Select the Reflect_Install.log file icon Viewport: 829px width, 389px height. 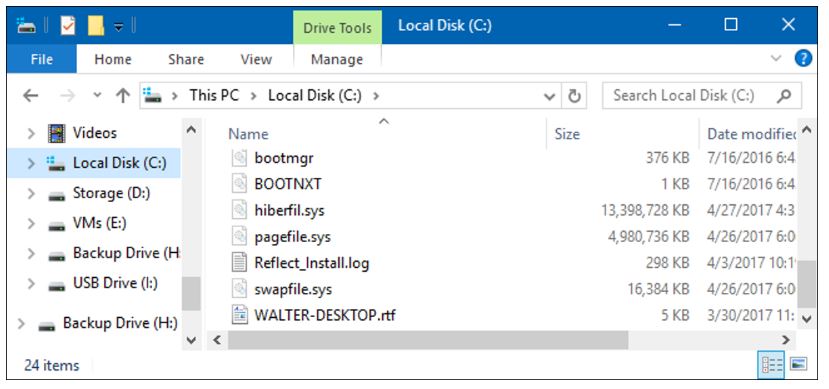click(x=240, y=262)
